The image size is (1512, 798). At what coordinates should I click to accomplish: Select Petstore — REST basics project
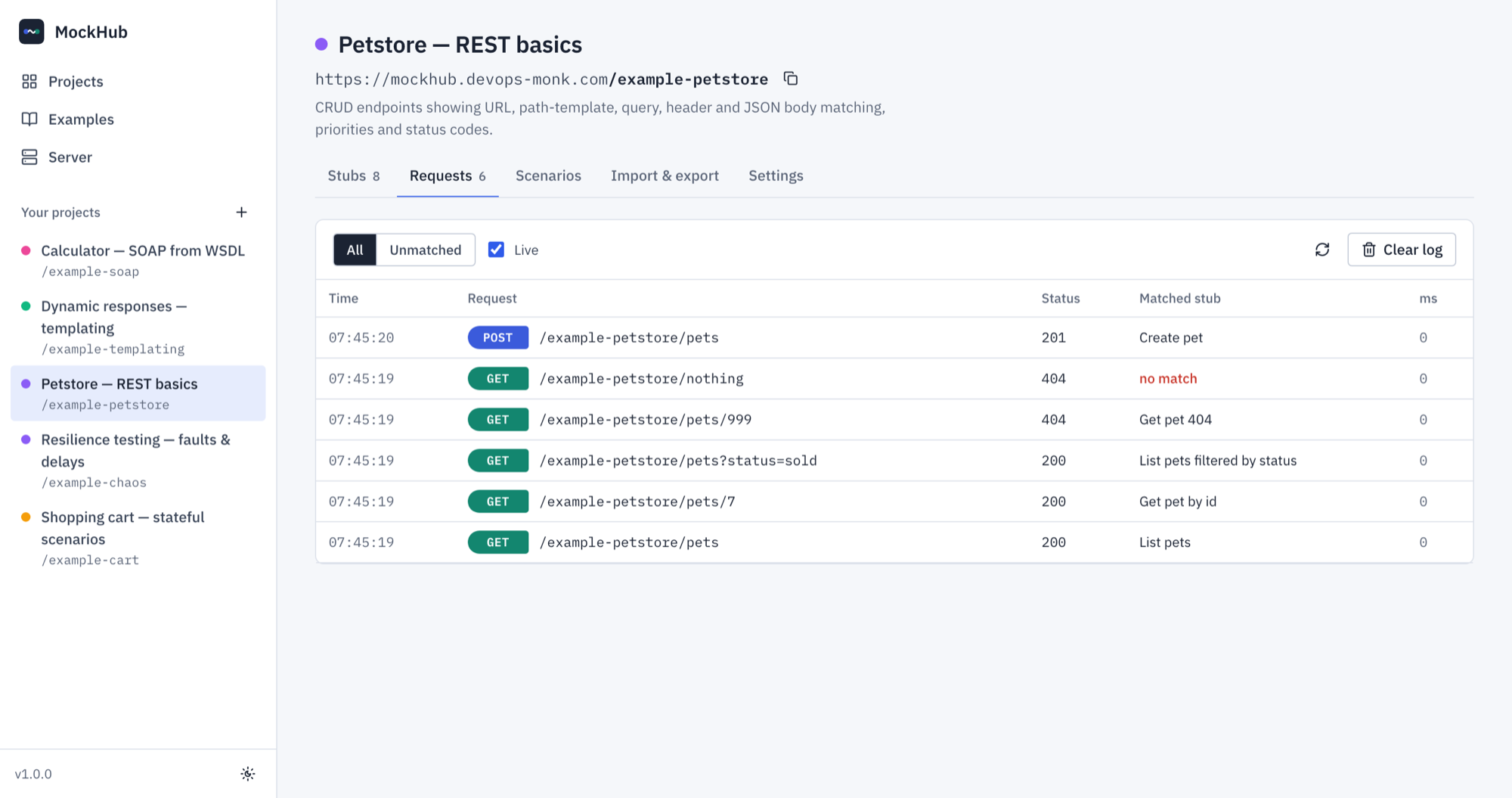click(138, 393)
